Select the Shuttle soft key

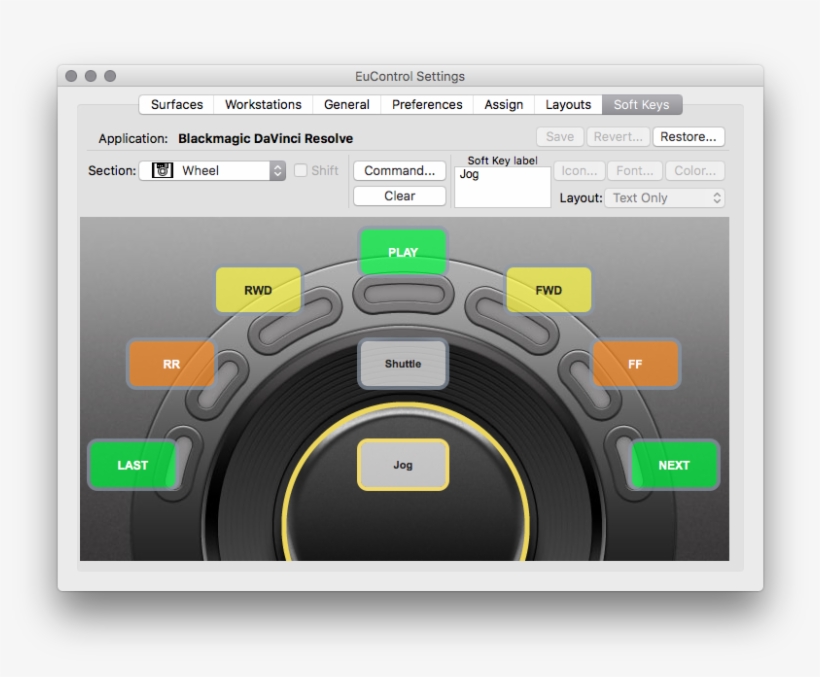point(403,364)
